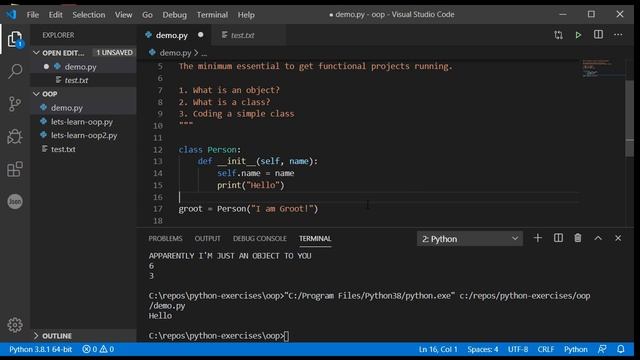The image size is (640, 360).
Task: Click the feedback icon in status bar
Action: coord(602,349)
